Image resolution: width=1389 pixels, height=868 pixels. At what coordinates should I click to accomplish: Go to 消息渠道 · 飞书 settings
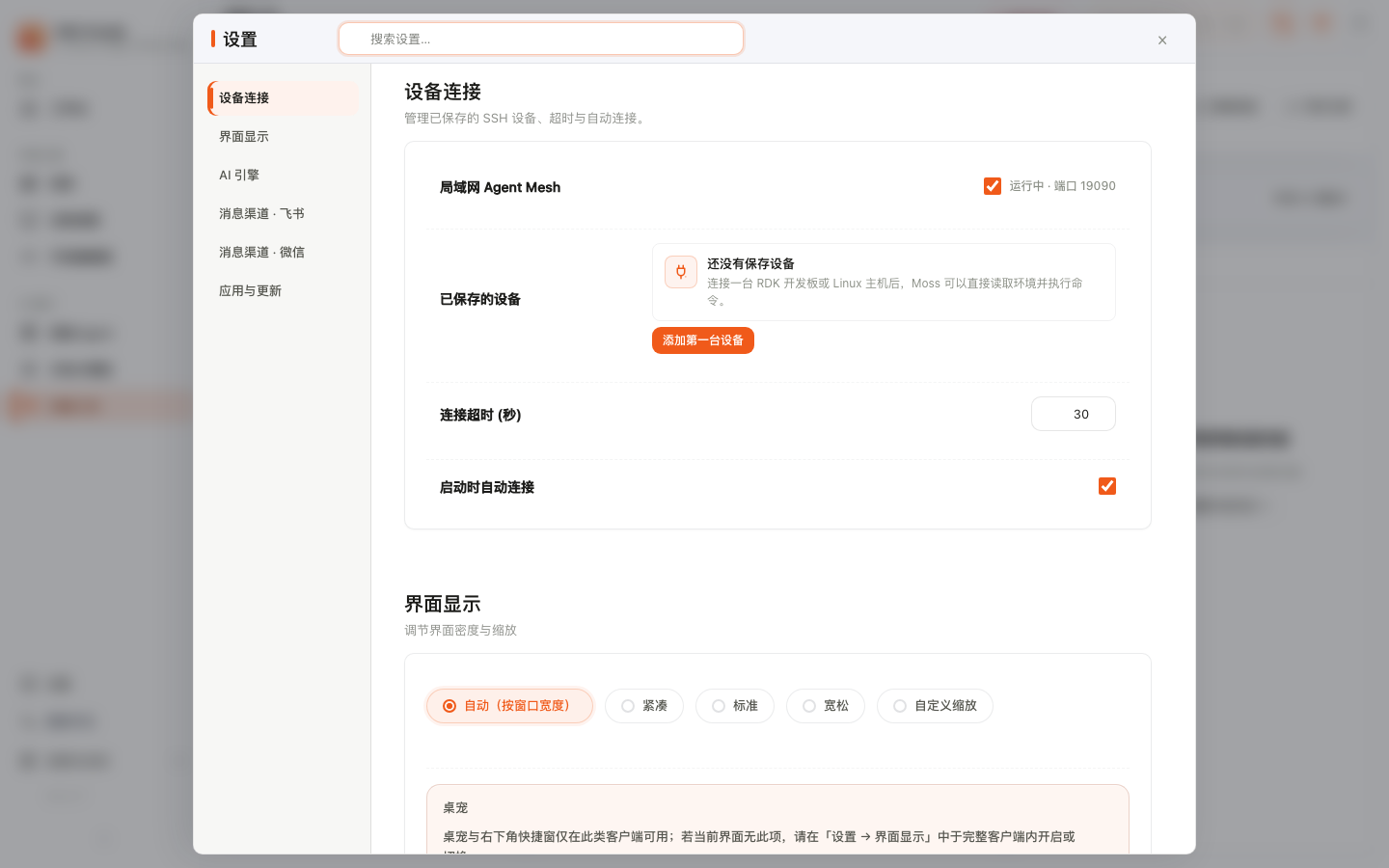point(283,214)
